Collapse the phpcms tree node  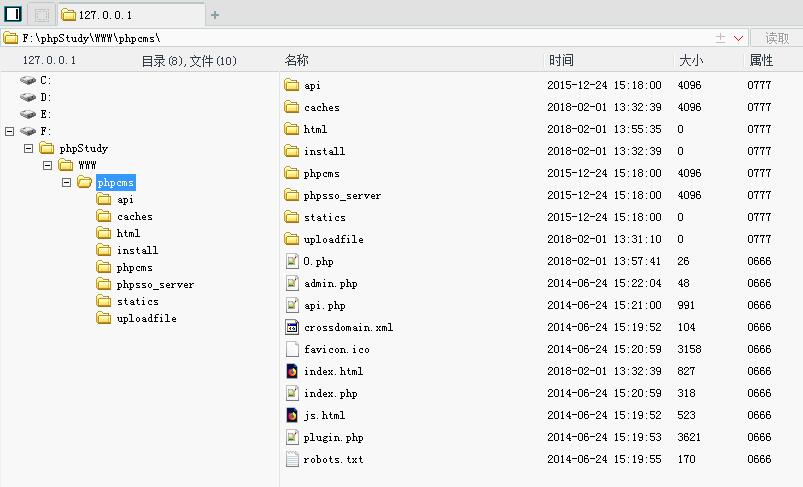pos(67,182)
